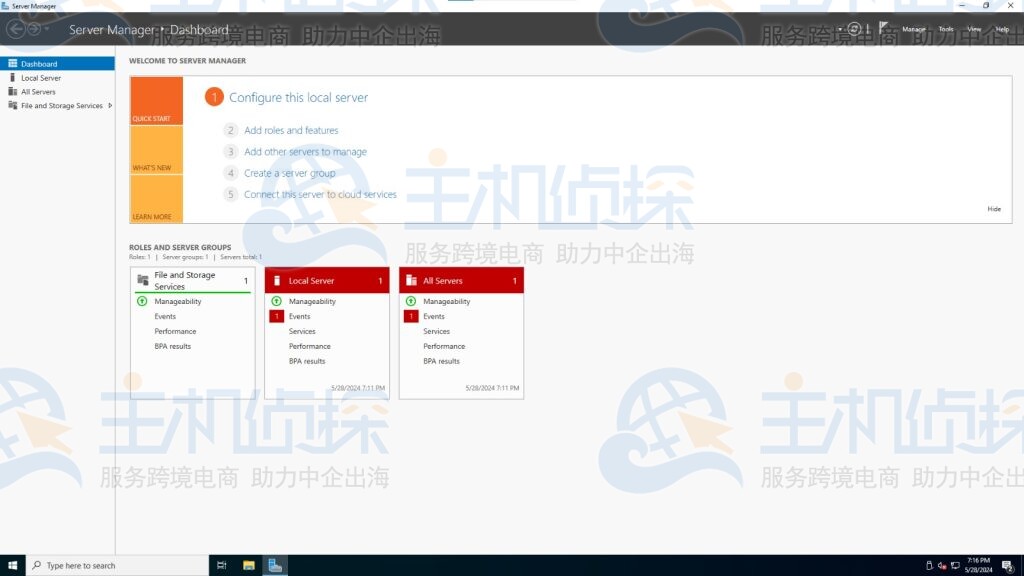Hide the Welcome to Server Manager tile
Image resolution: width=1024 pixels, height=576 pixels.
click(x=993, y=209)
